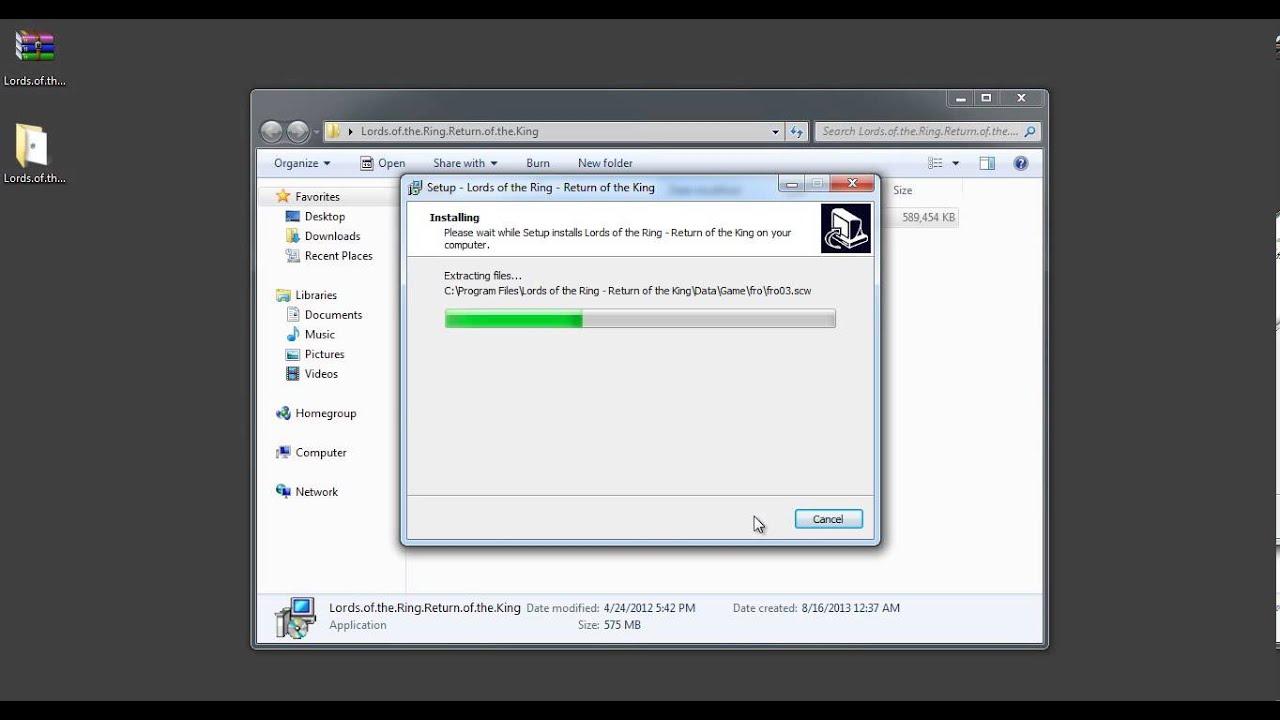Open the Videos library
The width and height of the screenshot is (1280, 720).
pyautogui.click(x=321, y=374)
